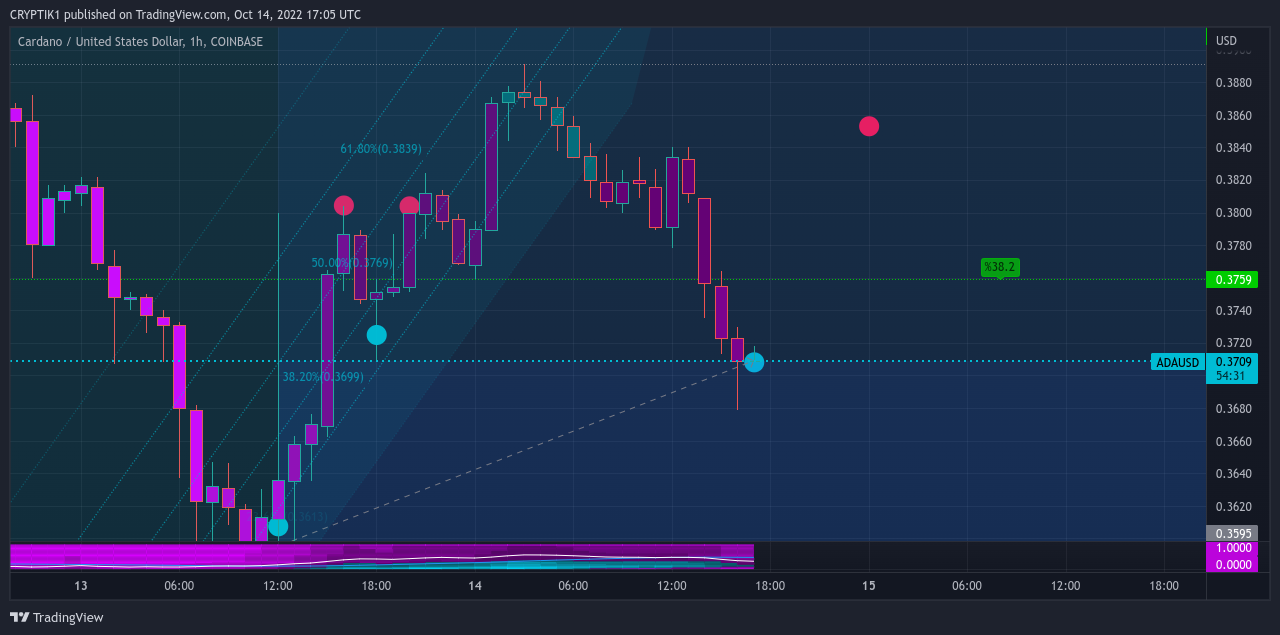Click the ADAUSD price label tag
The image size is (1280, 635).
click(x=1177, y=362)
